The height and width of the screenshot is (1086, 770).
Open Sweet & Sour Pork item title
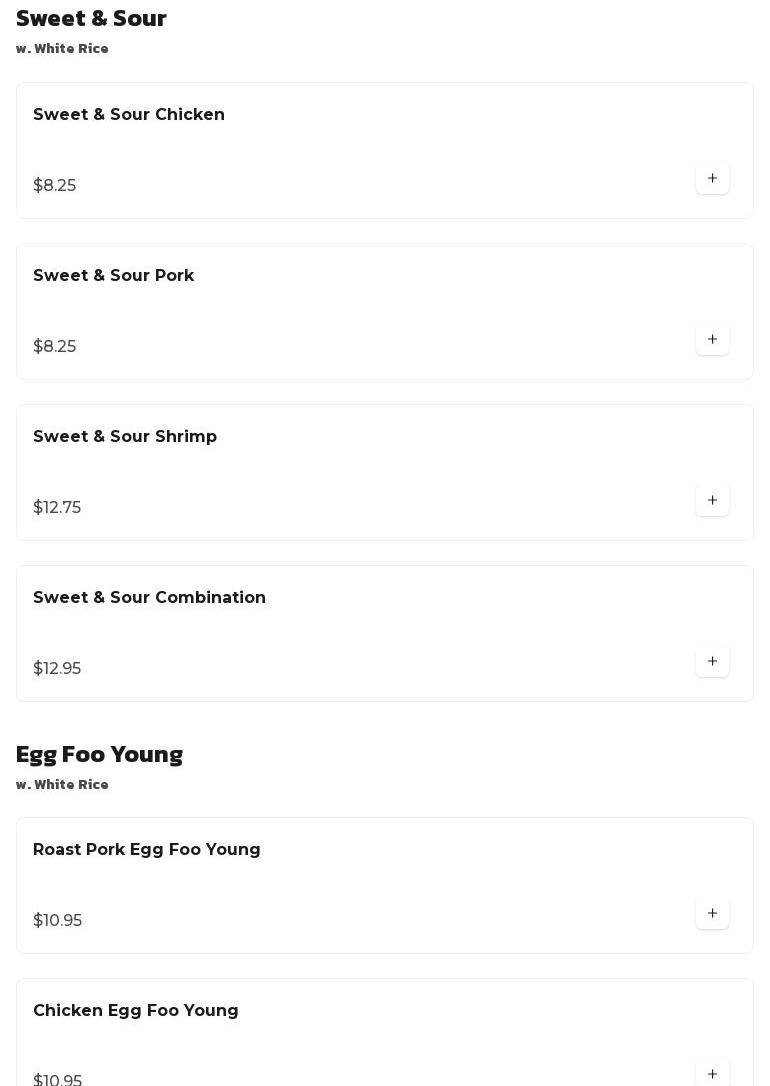coord(114,276)
